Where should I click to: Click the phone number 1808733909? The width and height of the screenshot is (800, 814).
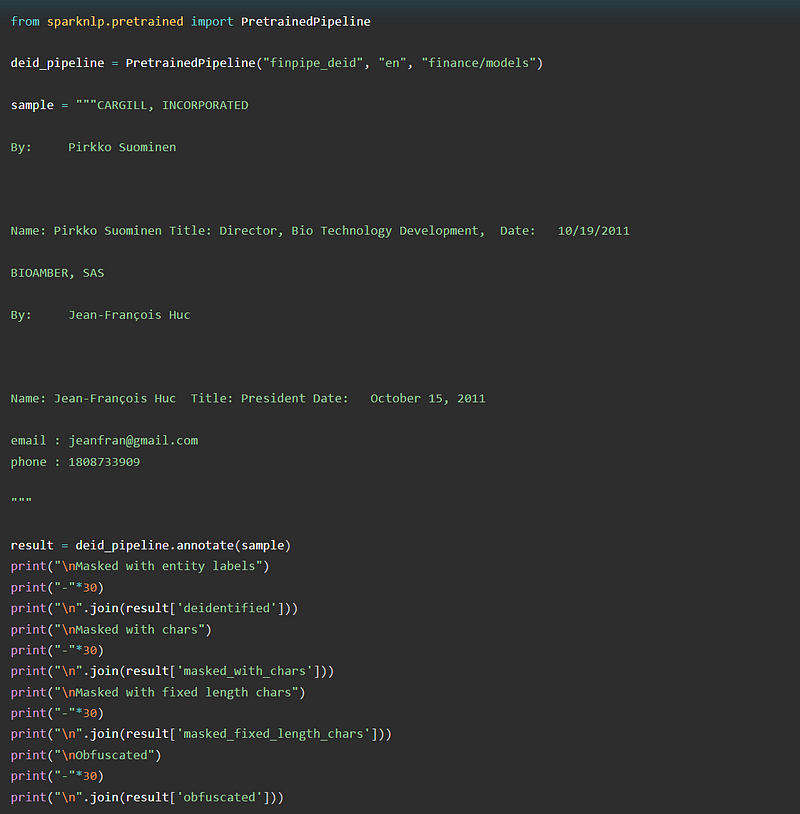[x=104, y=462]
